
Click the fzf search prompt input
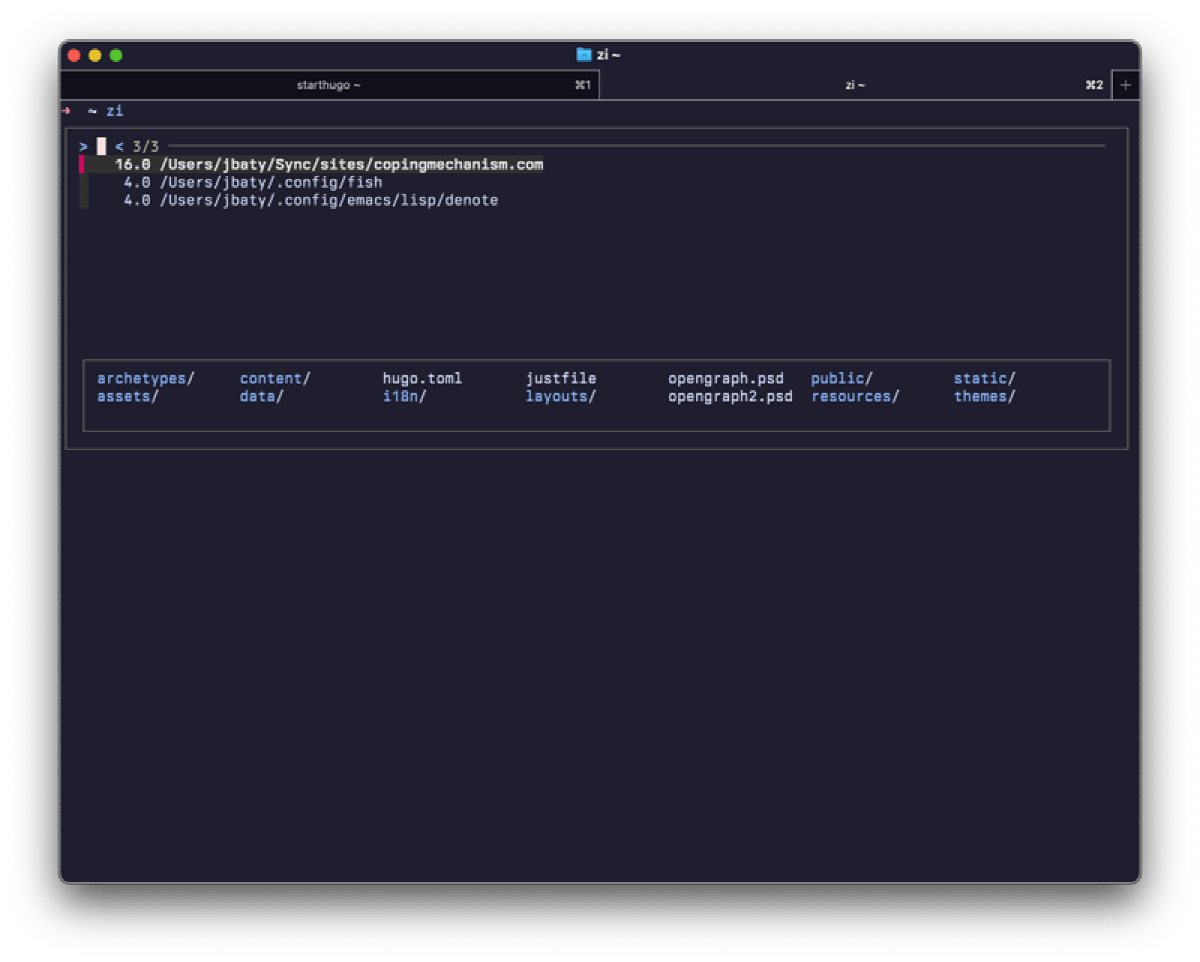click(102, 147)
